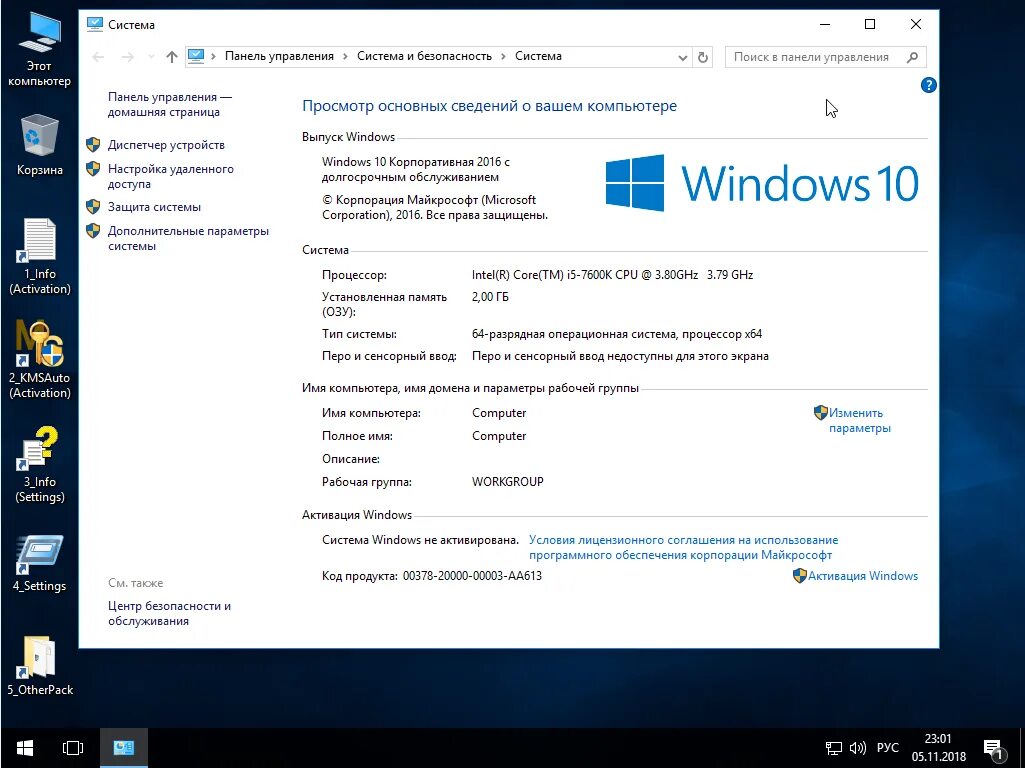Image resolution: width=1025 pixels, height=768 pixels.
Task: Select the 3_Info (Settings) desktop shortcut
Action: tap(39, 464)
